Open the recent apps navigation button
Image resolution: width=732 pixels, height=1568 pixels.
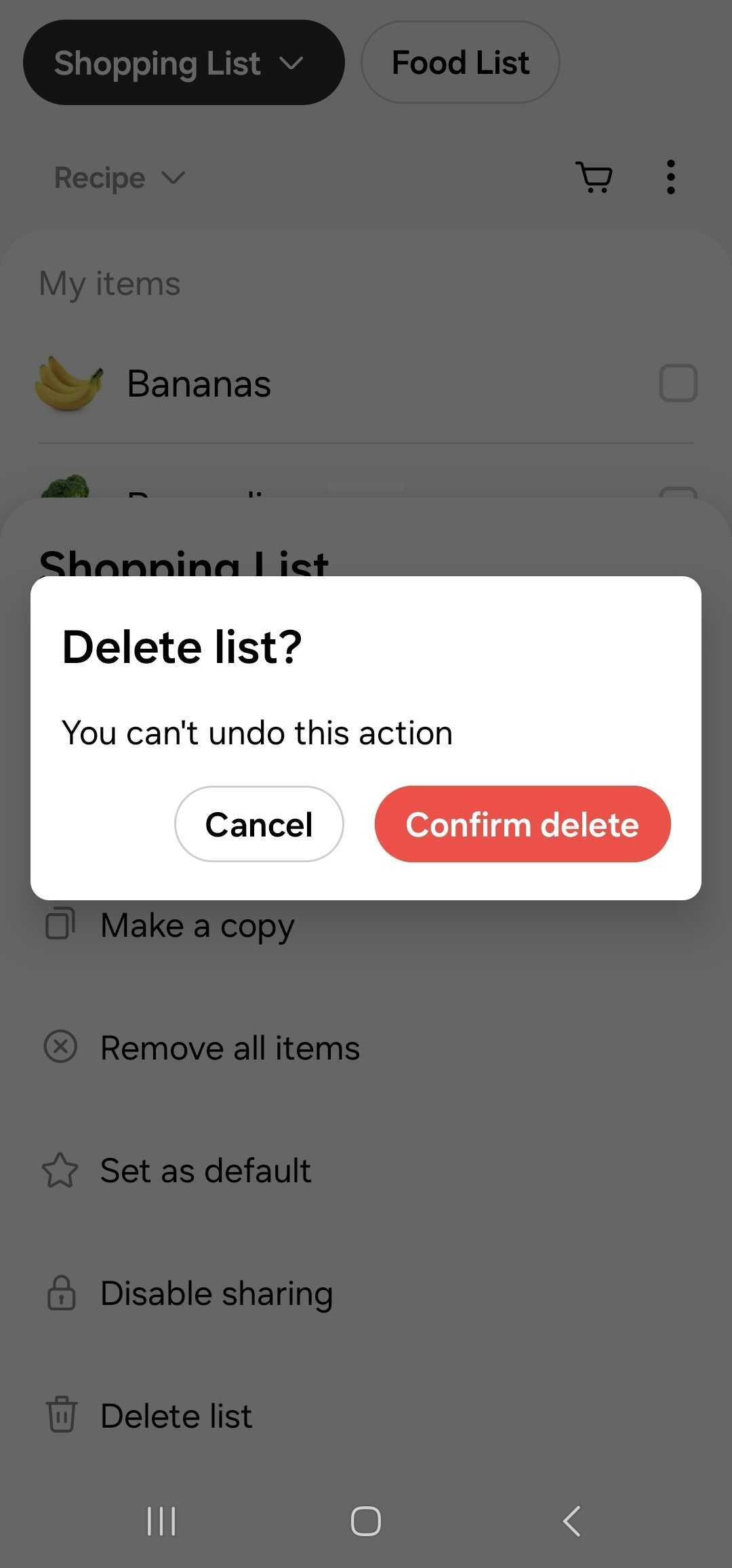click(x=161, y=1521)
